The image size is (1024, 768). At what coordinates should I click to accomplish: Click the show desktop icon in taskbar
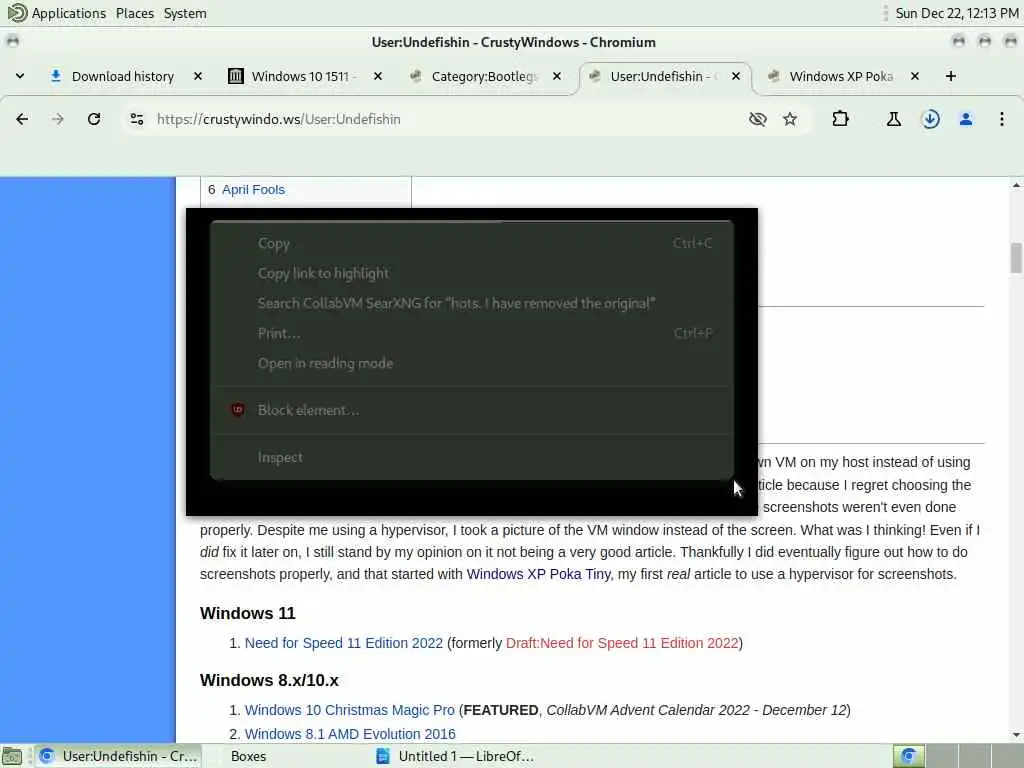point(12,756)
